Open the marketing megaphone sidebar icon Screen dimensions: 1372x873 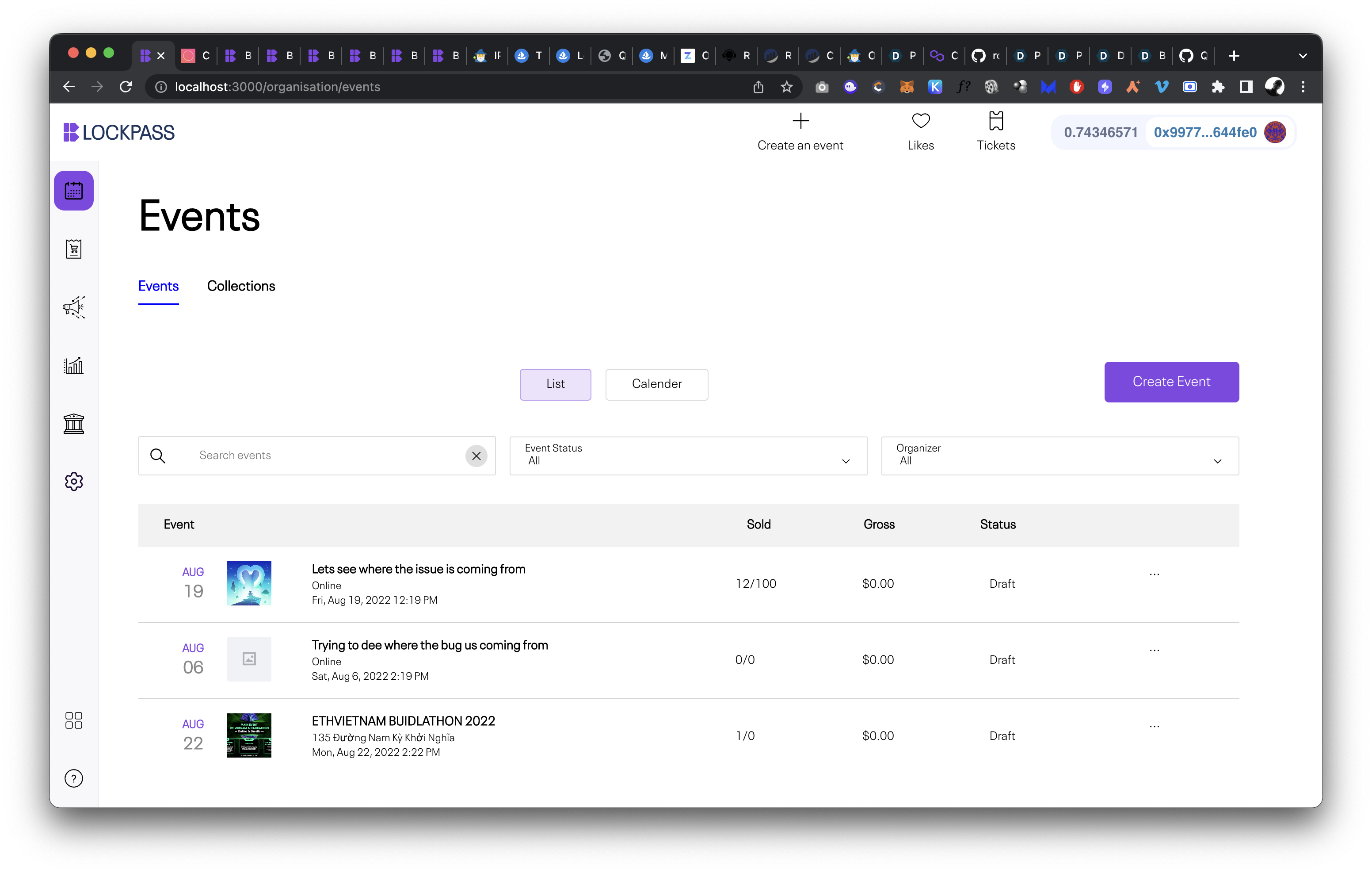73,307
